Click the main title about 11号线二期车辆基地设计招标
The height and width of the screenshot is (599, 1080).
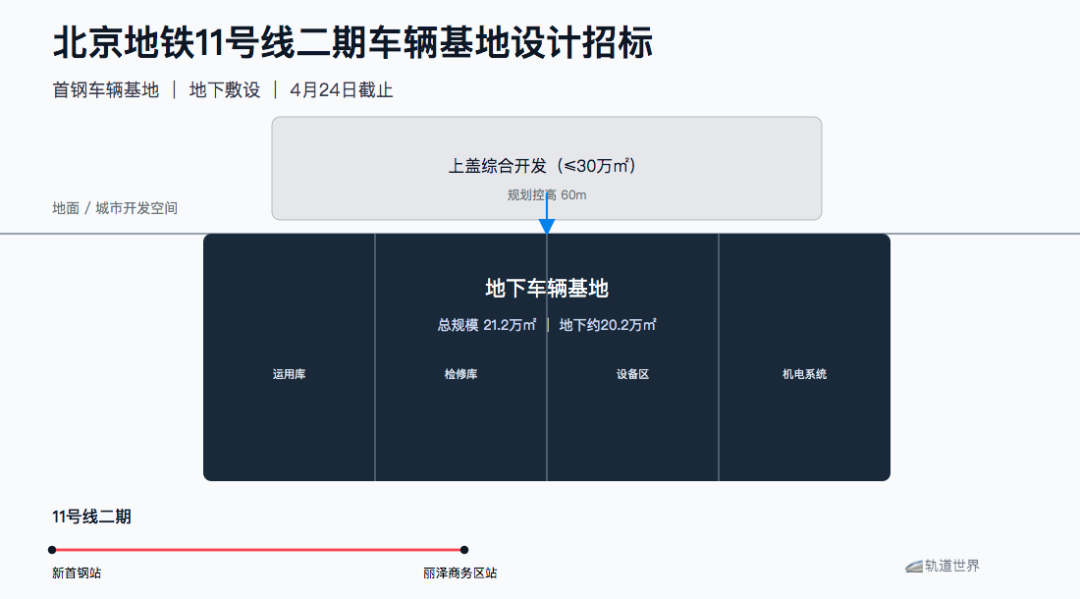pyautogui.click(x=352, y=43)
